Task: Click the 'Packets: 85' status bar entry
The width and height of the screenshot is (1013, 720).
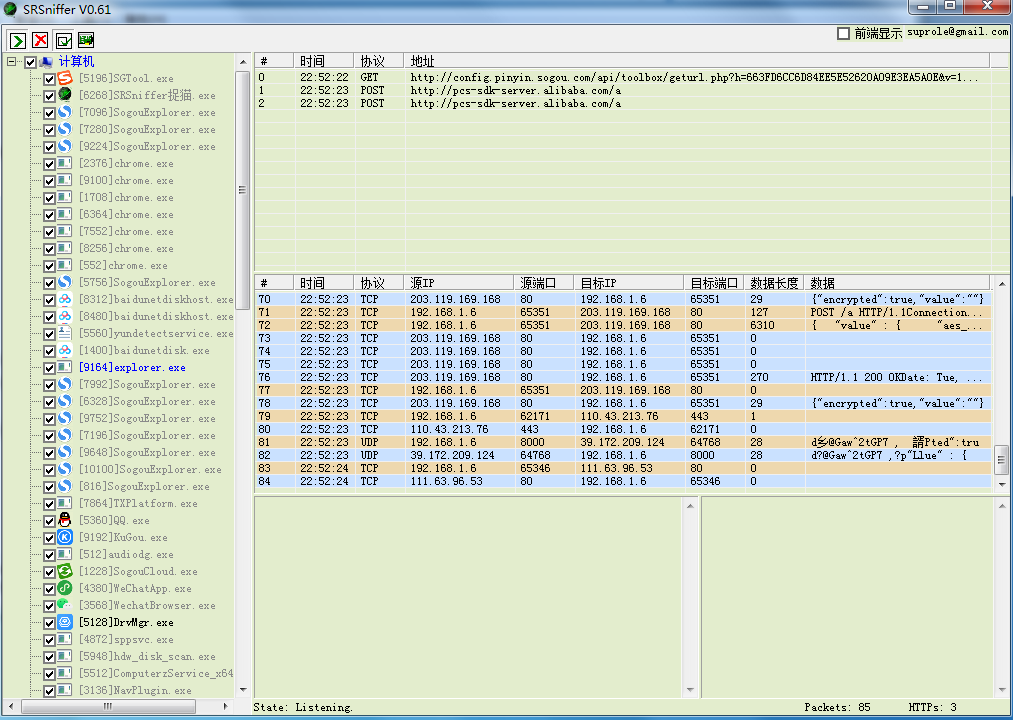Action: pos(837,708)
